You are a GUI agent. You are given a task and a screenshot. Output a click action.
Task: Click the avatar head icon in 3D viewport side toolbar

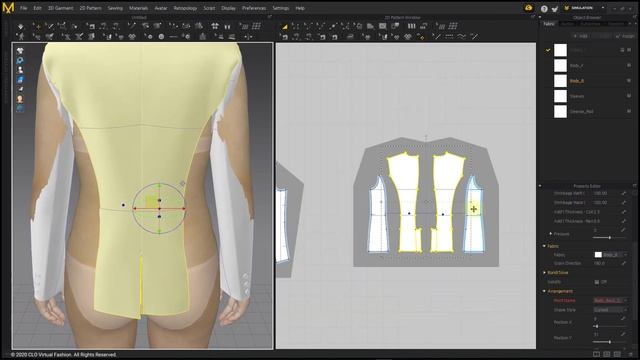(20, 99)
